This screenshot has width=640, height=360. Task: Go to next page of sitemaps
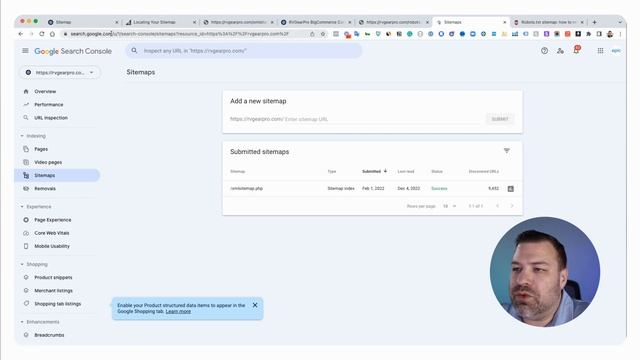coord(512,206)
